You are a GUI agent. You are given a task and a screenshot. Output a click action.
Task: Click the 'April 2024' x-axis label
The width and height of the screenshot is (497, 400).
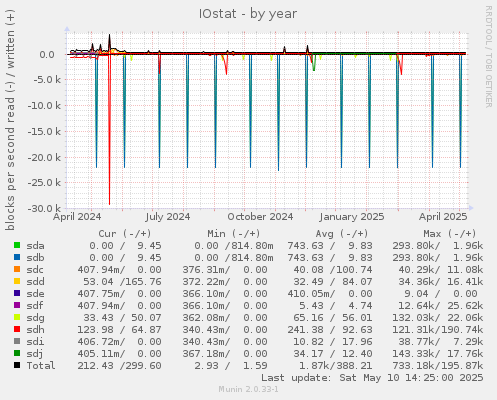tap(77, 217)
